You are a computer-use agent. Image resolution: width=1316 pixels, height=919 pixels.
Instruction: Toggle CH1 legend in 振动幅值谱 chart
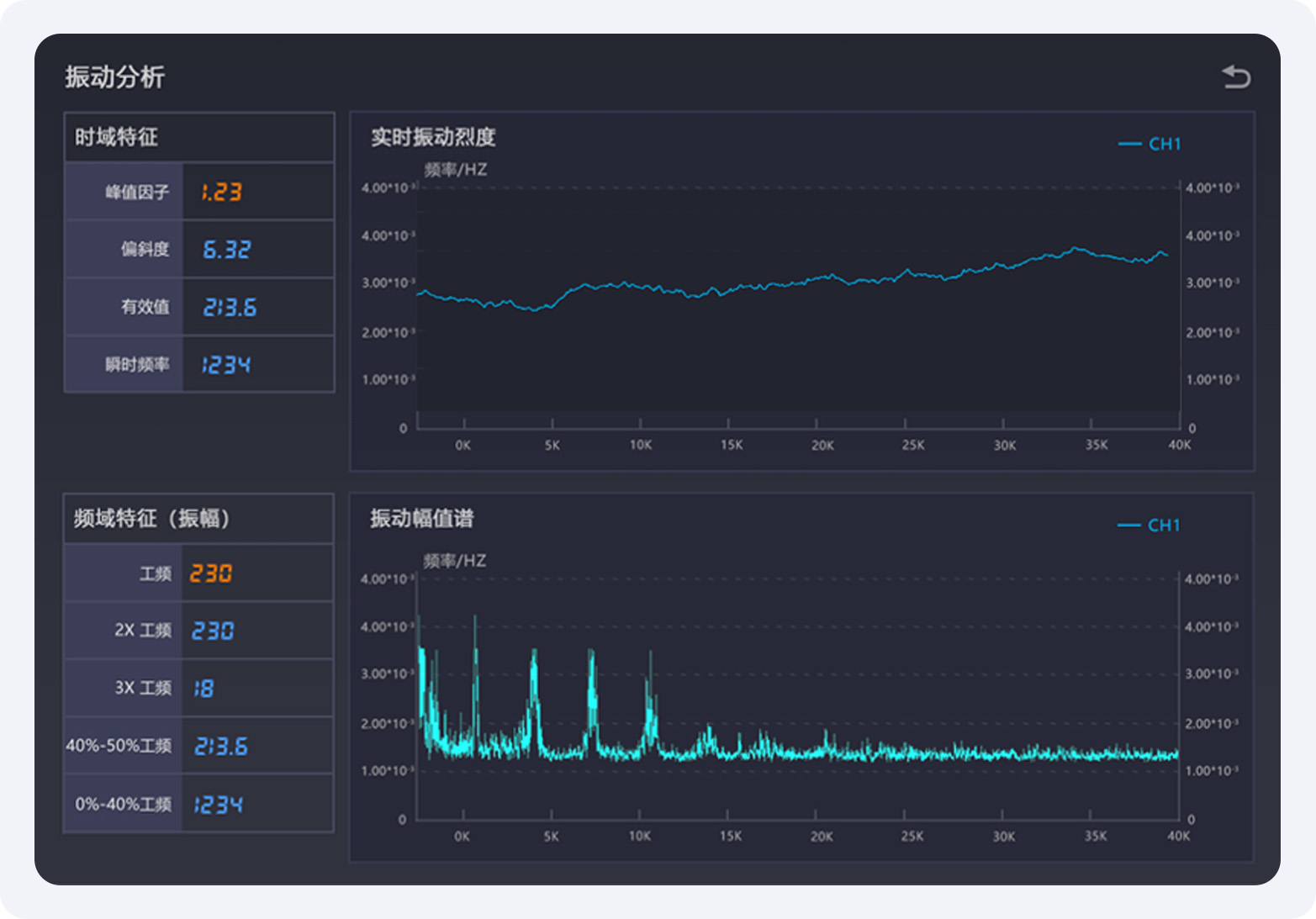click(x=1149, y=525)
